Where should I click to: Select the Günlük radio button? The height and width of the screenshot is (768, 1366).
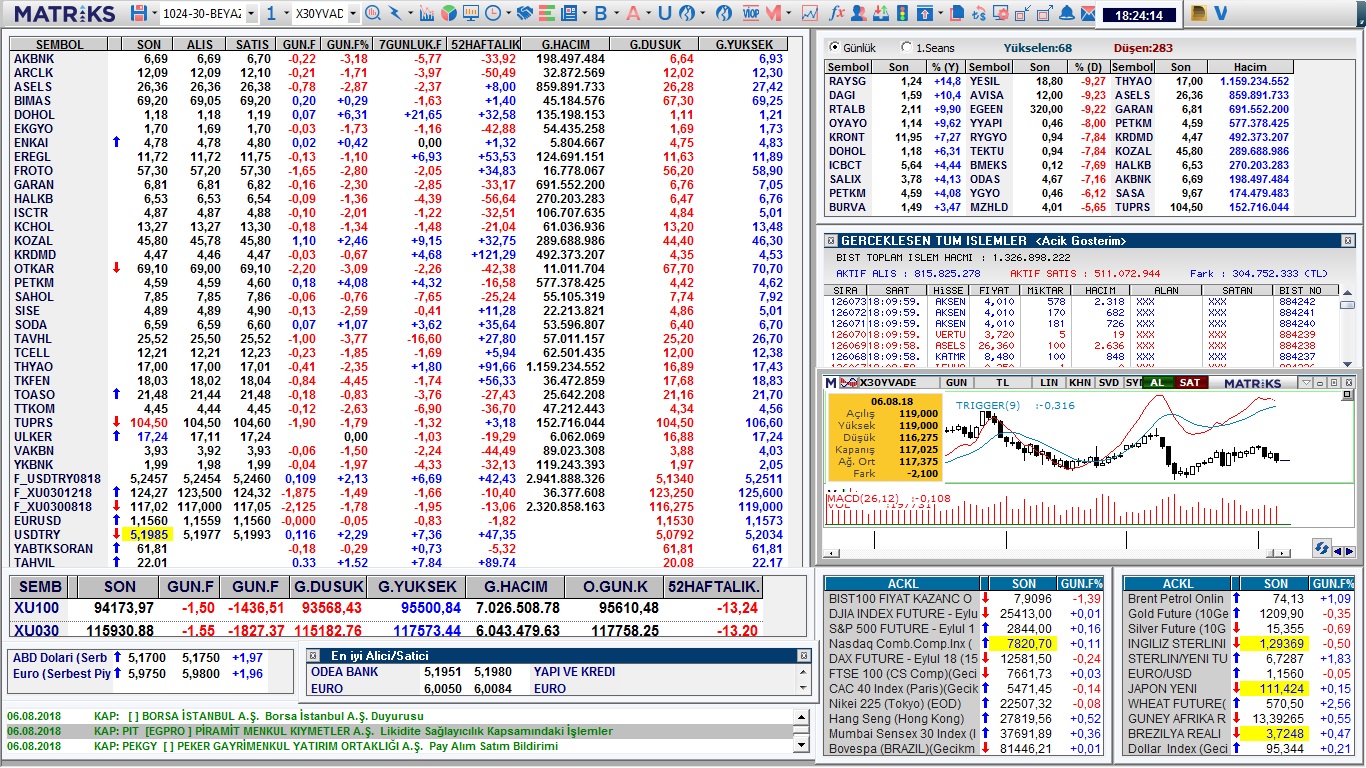click(834, 47)
